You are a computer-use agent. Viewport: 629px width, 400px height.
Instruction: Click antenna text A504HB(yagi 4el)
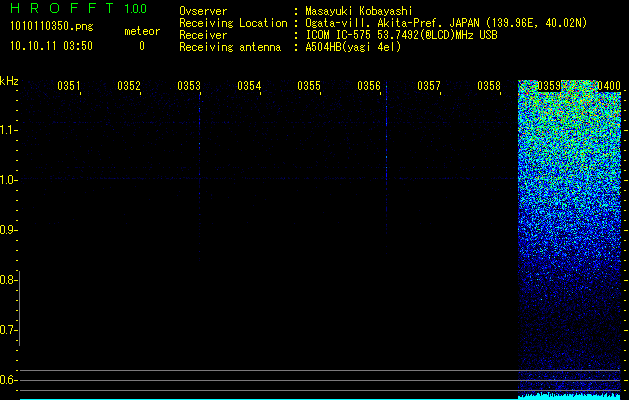click(x=353, y=47)
